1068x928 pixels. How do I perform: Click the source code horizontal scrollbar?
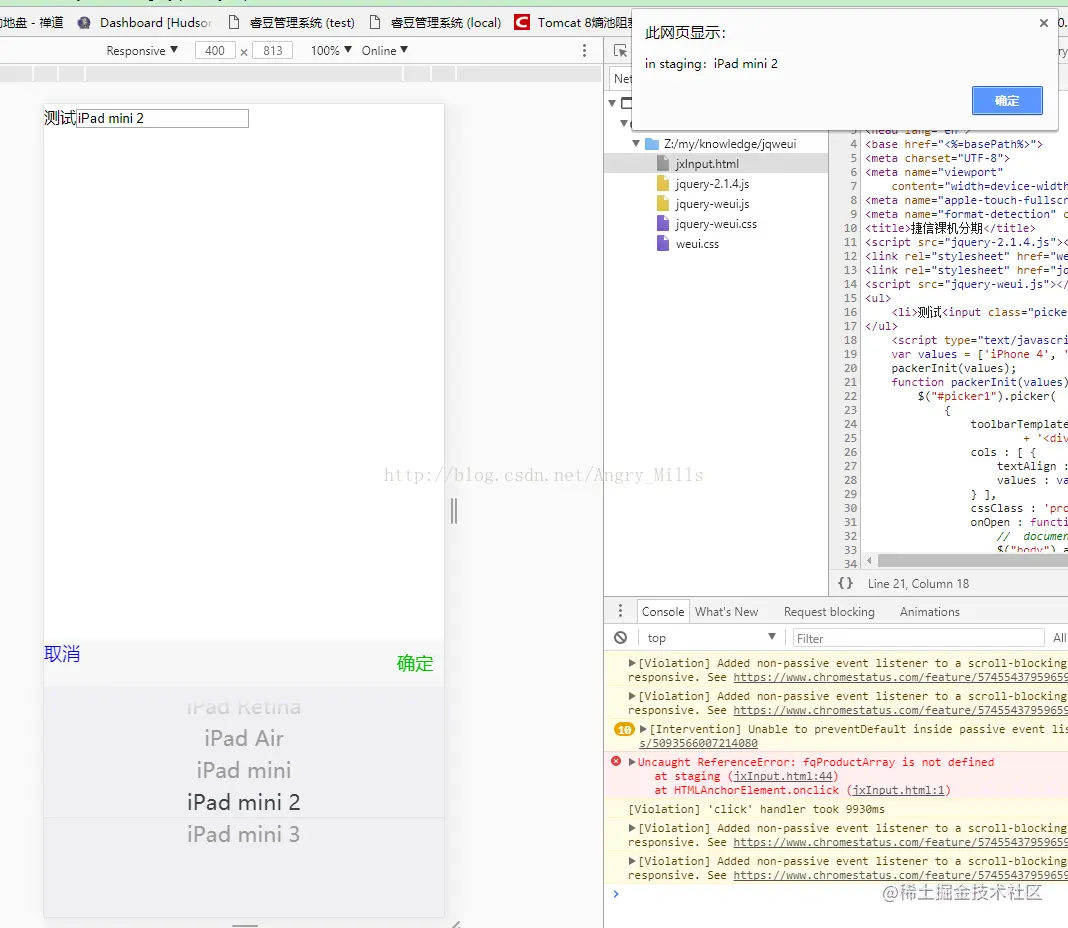[973, 561]
